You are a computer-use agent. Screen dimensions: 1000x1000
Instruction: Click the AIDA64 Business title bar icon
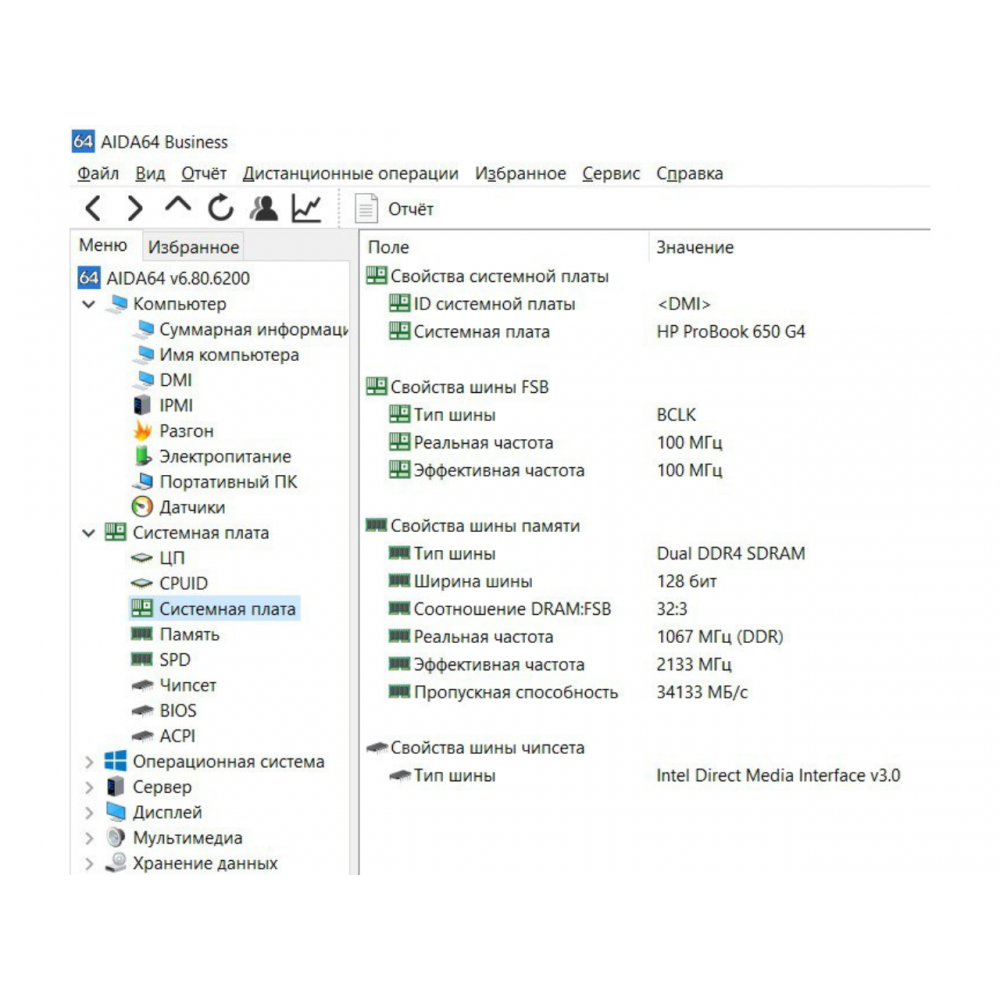tap(83, 142)
